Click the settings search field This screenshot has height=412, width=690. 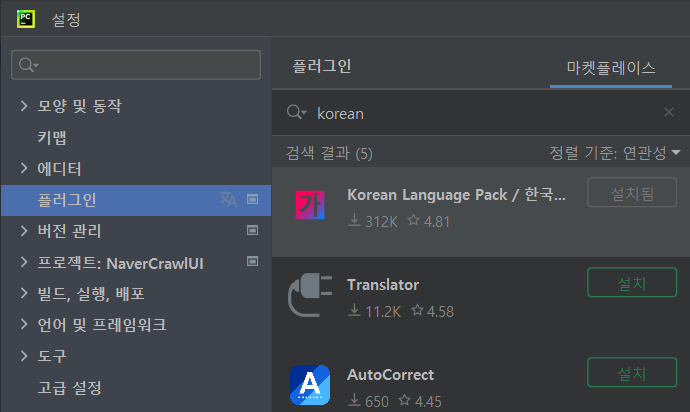136,65
